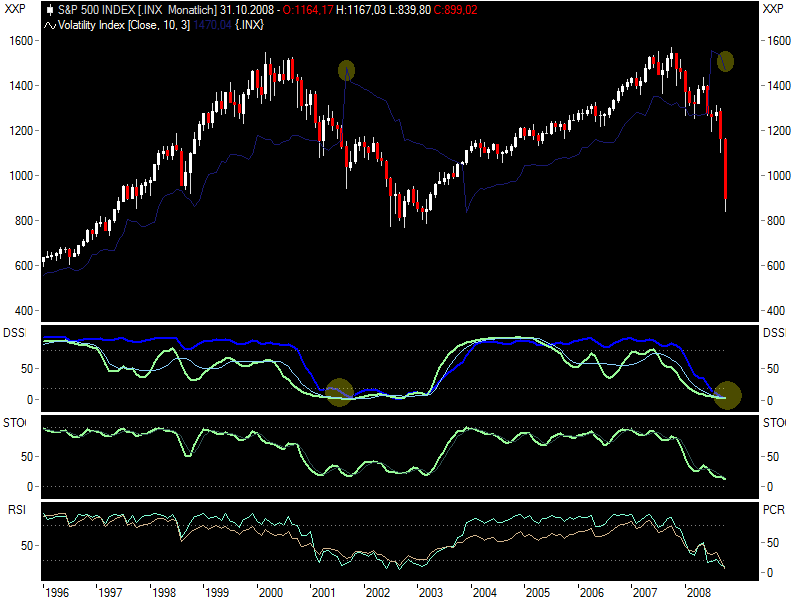Click the 50 label on DSS left axis
This screenshot has height=600, width=800.
point(27,369)
